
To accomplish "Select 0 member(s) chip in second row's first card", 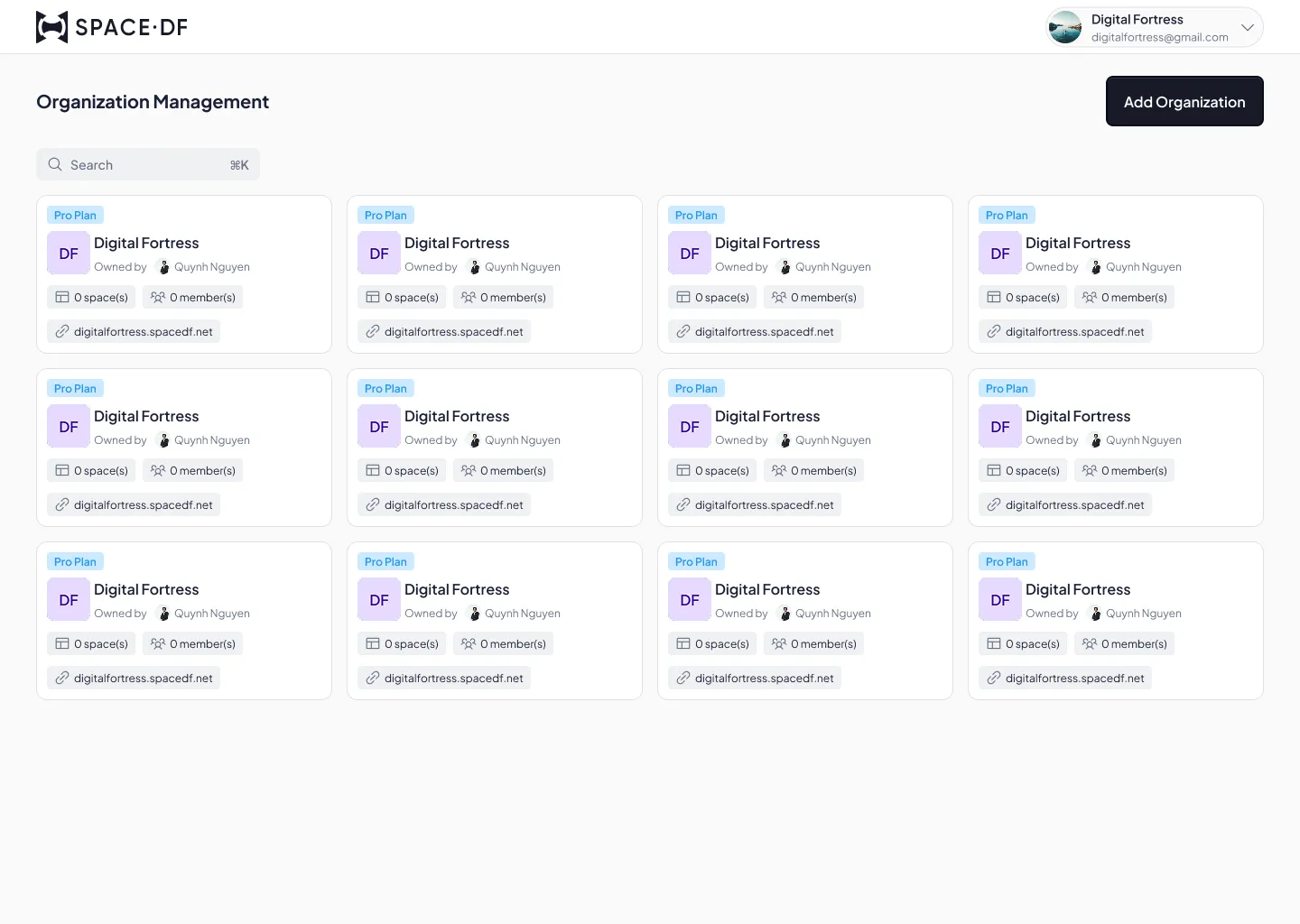I will pos(193,470).
